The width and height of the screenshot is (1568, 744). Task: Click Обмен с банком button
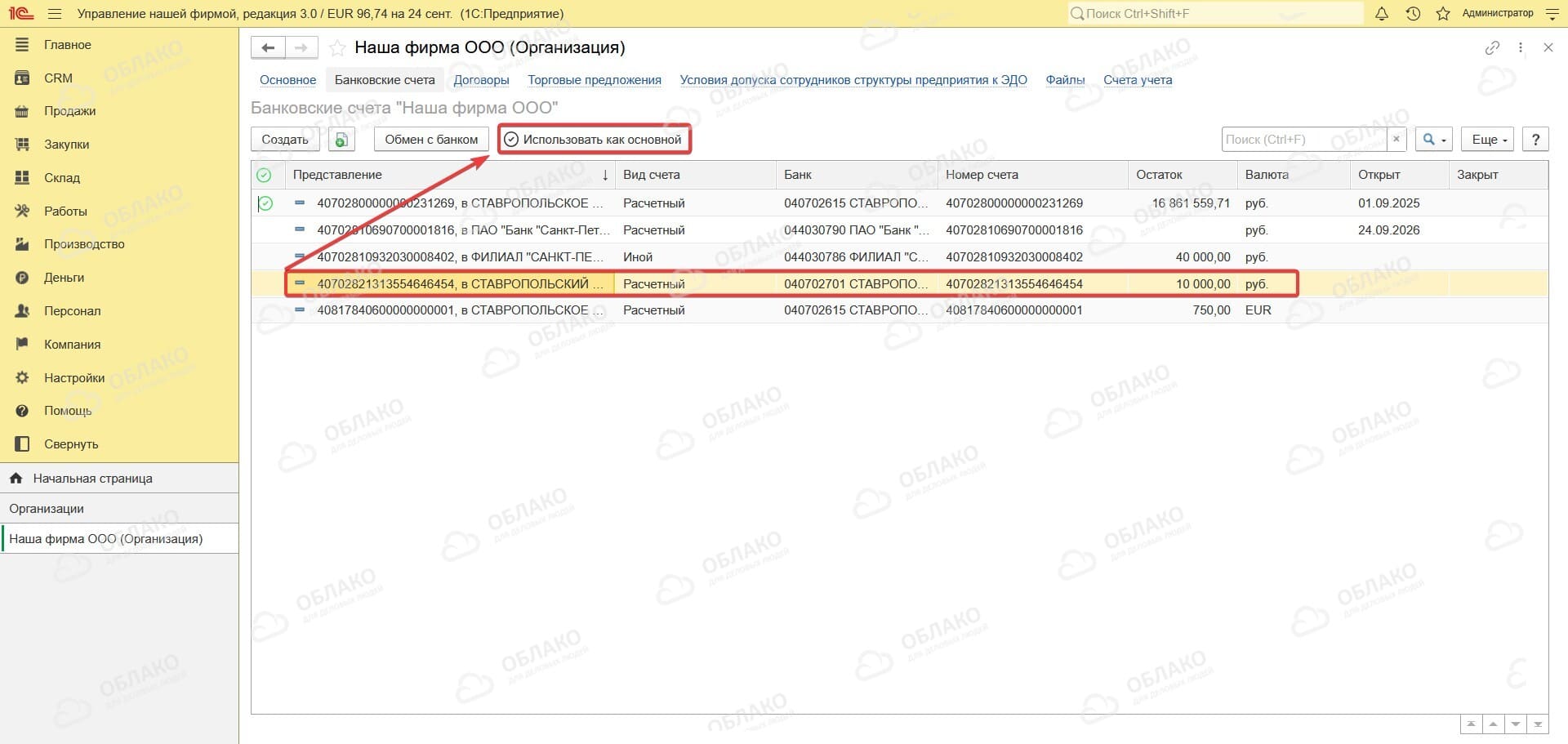point(431,140)
